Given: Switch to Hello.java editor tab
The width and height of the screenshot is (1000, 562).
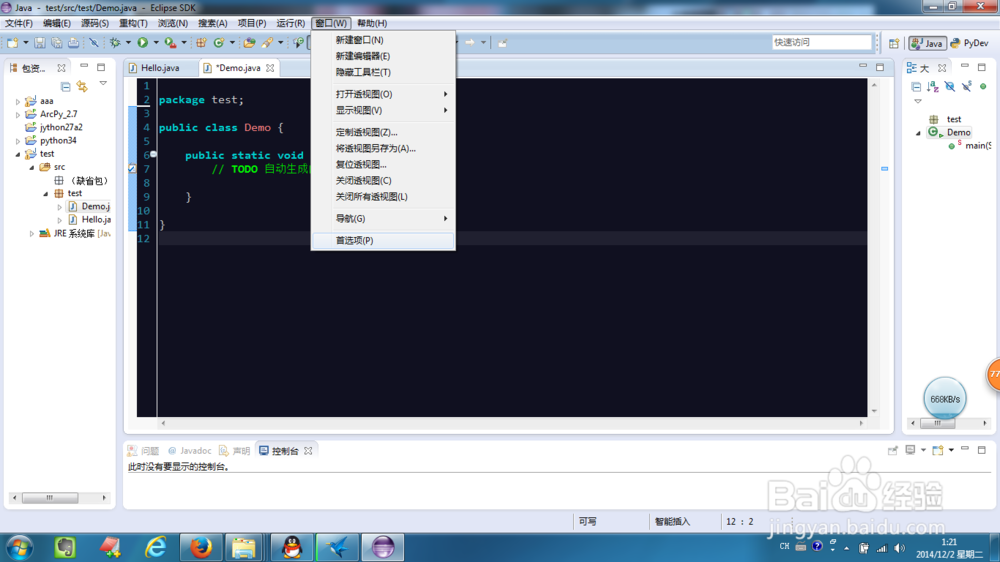Looking at the screenshot, I should (x=159, y=68).
